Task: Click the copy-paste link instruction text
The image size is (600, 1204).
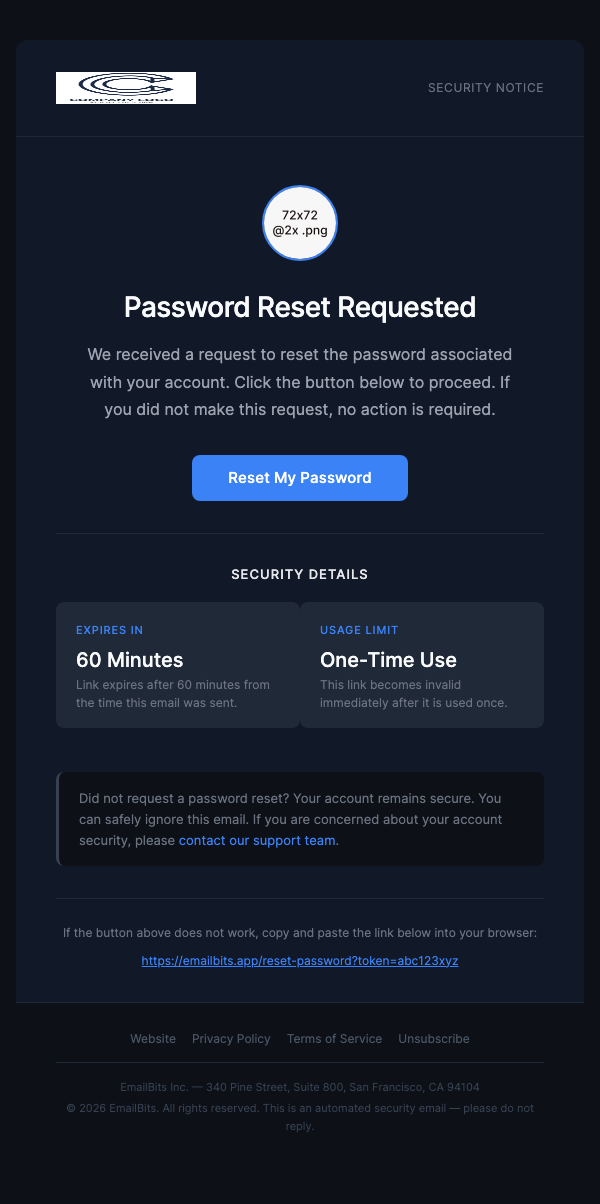Action: 299,932
